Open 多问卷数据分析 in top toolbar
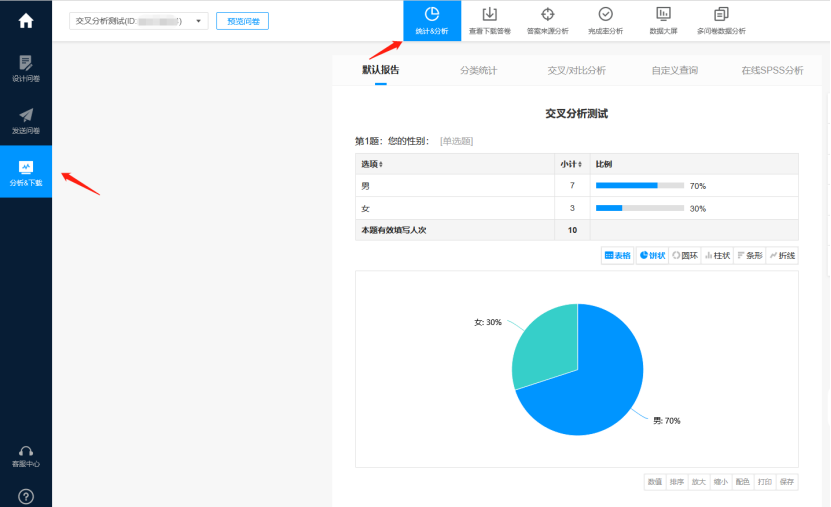Image resolution: width=831 pixels, height=507 pixels. [721, 21]
